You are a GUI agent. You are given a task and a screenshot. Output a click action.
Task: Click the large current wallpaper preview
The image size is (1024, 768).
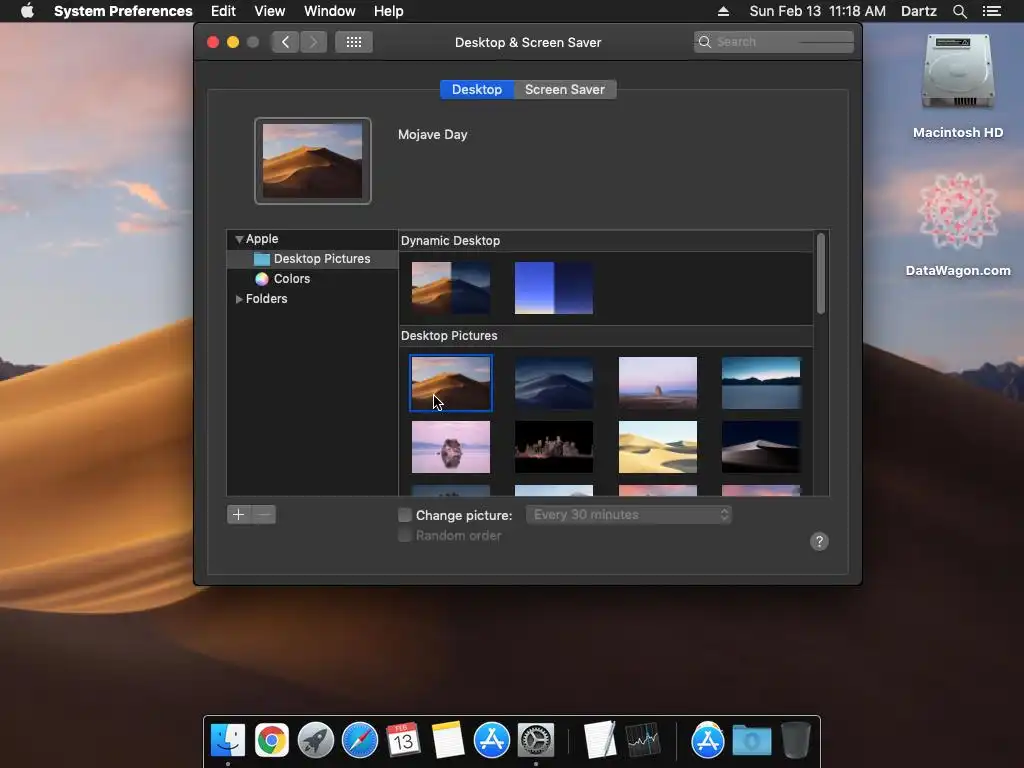tap(313, 161)
